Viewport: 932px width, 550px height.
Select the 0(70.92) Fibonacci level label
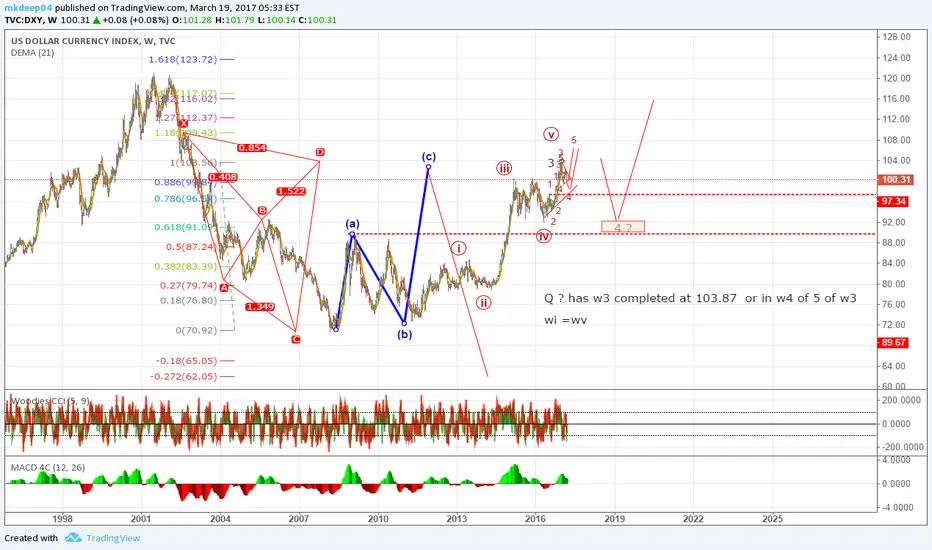click(x=196, y=330)
